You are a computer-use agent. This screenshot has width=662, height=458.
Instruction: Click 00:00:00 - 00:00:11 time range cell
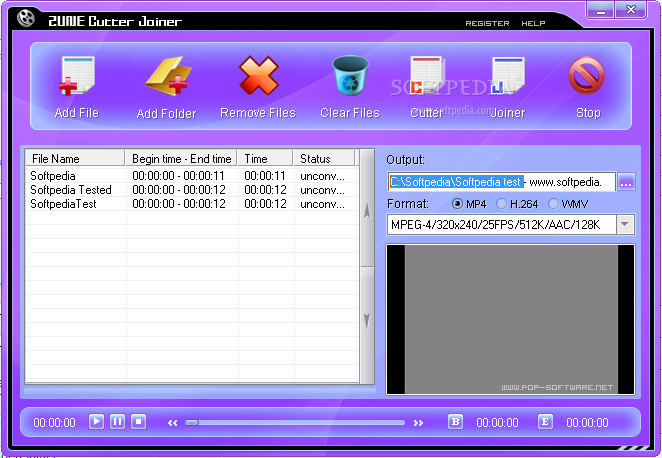click(x=178, y=176)
